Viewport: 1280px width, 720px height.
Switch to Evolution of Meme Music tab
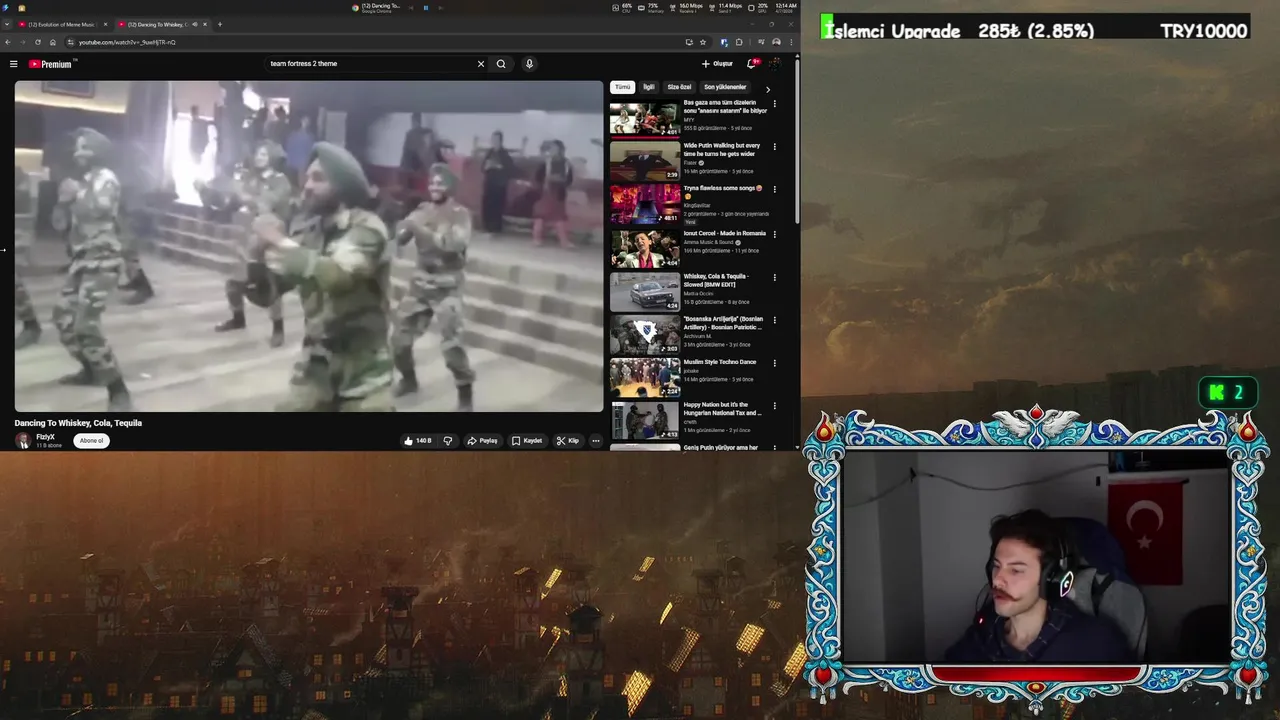click(x=62, y=24)
